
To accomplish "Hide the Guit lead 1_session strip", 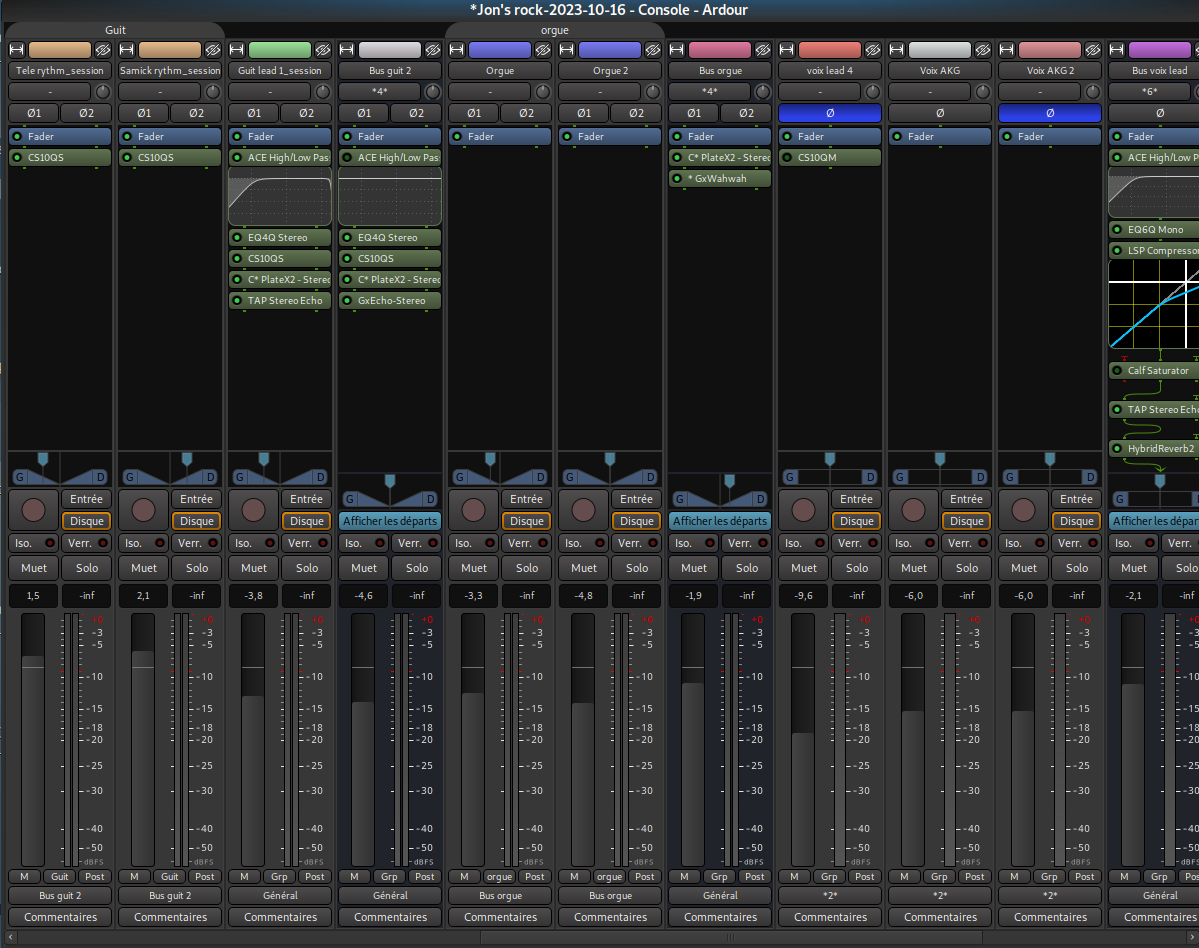I will (322, 49).
